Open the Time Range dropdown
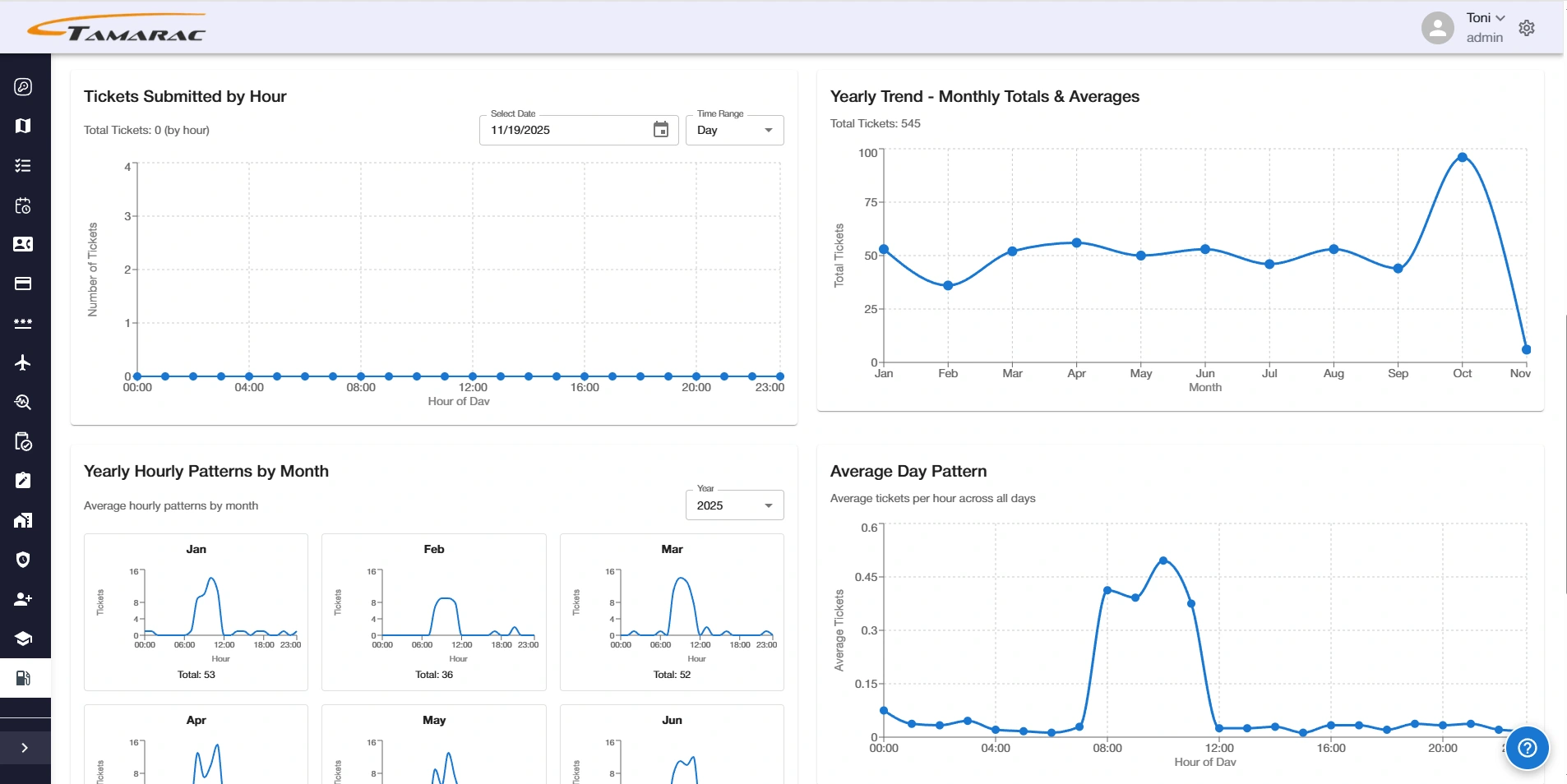Screen dimensions: 1567x784 (734, 130)
